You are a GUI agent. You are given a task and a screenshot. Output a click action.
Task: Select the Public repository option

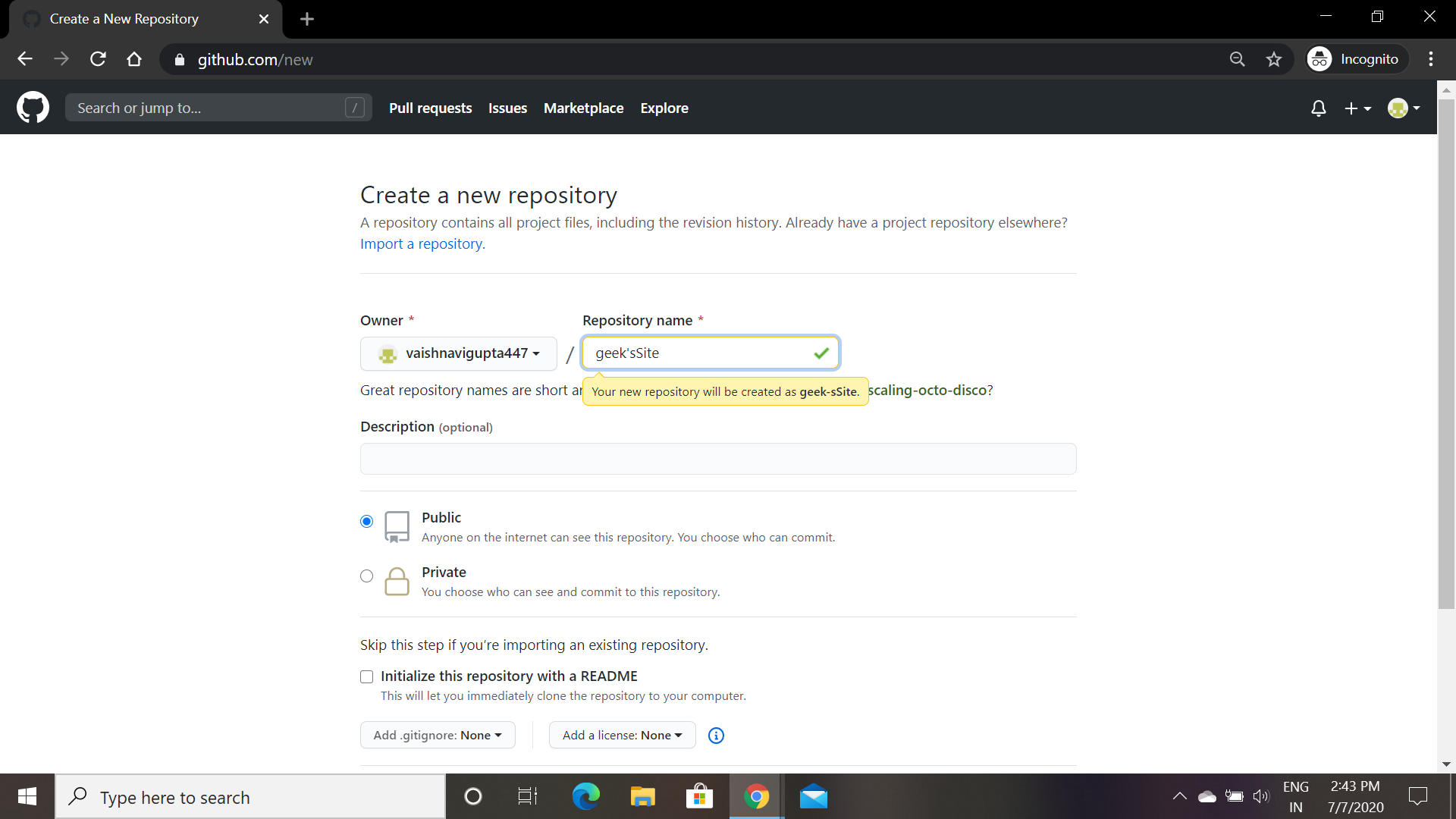[366, 521]
